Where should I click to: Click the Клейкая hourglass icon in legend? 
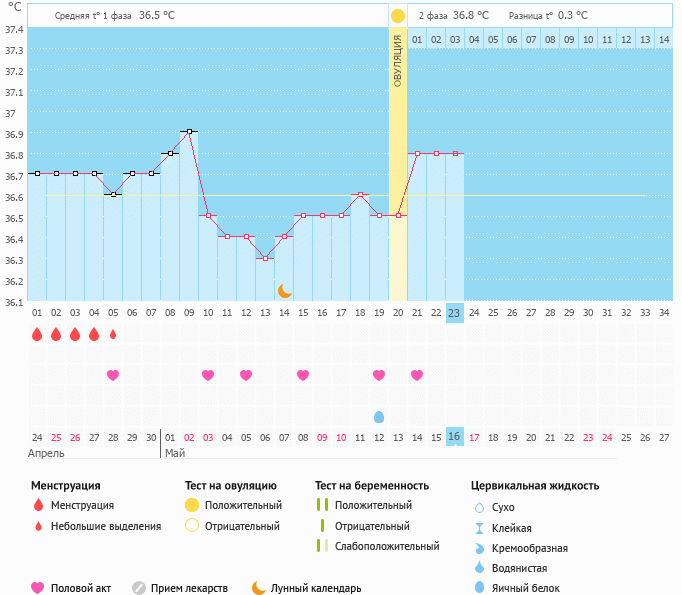[x=480, y=528]
